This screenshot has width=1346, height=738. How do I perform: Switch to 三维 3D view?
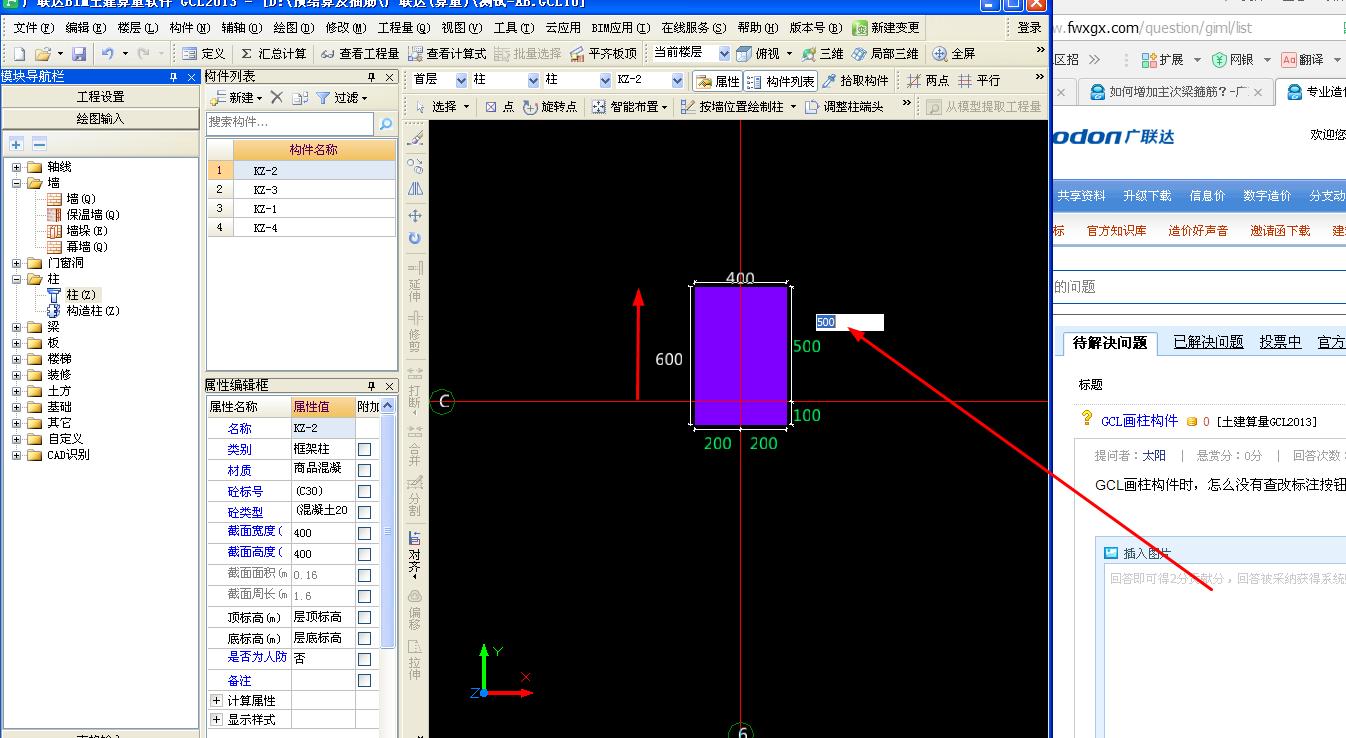pyautogui.click(x=822, y=54)
